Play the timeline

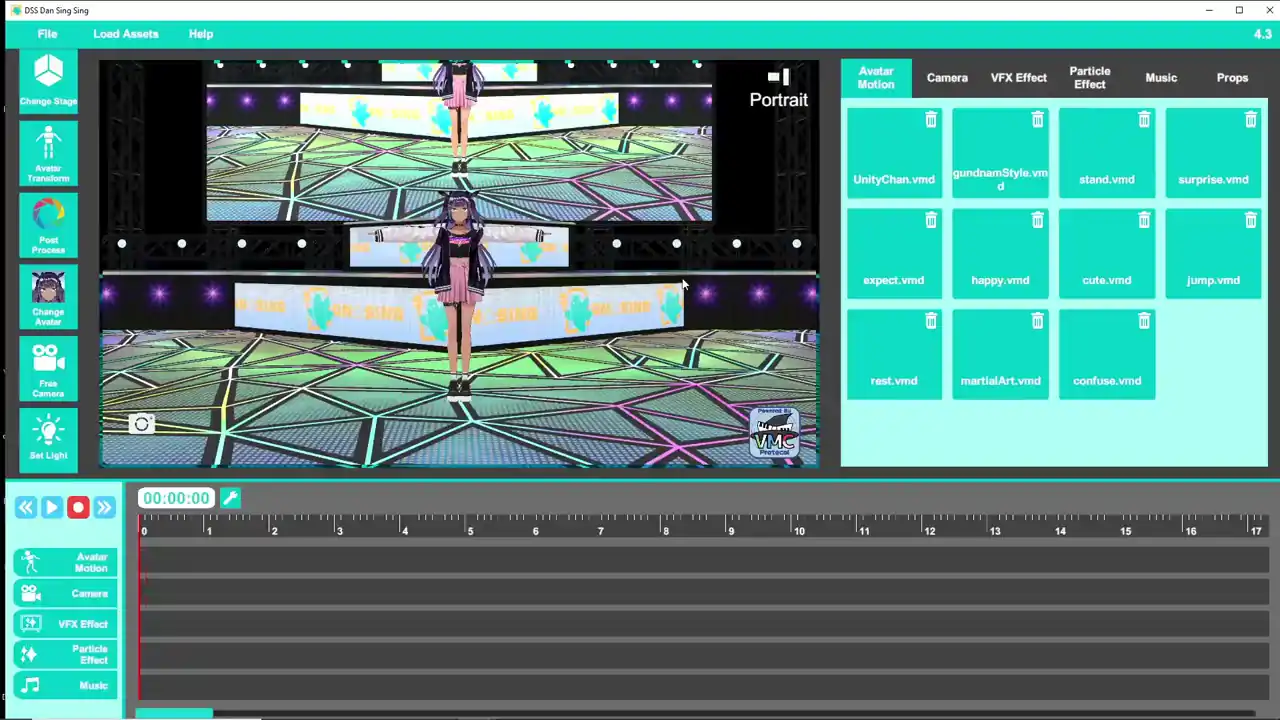(x=51, y=508)
